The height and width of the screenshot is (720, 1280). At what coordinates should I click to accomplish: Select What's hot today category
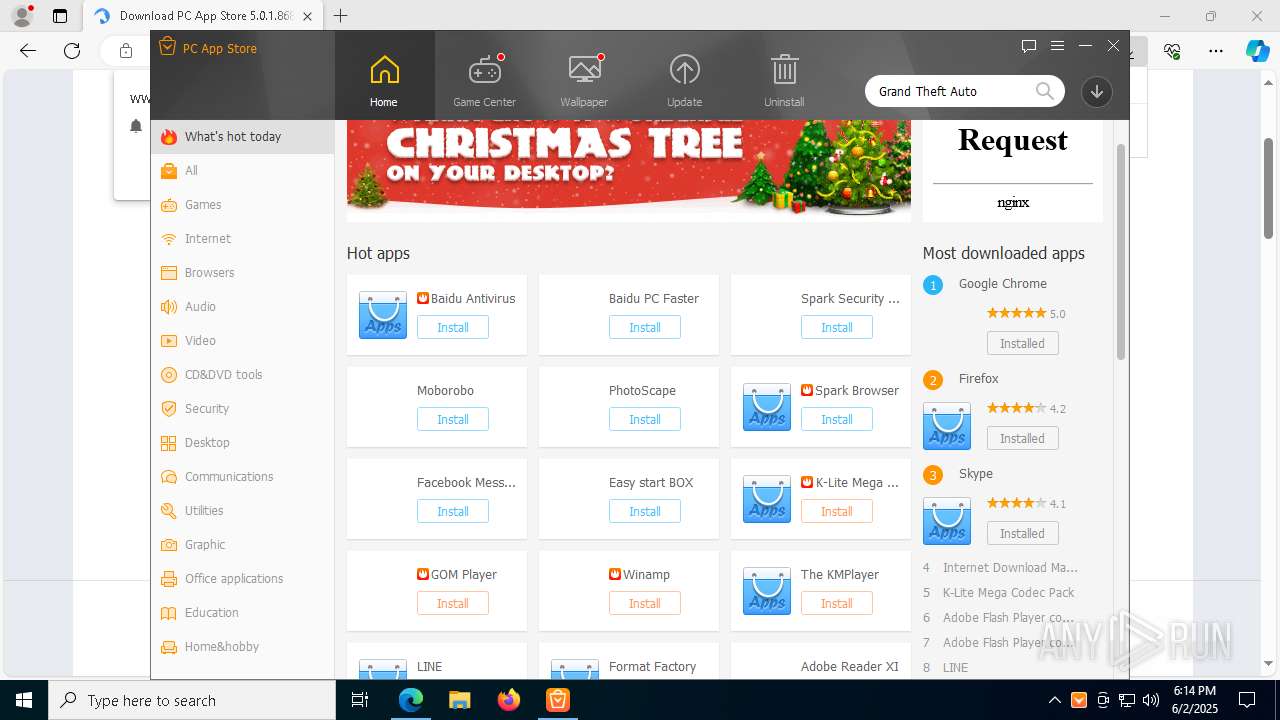click(x=243, y=137)
